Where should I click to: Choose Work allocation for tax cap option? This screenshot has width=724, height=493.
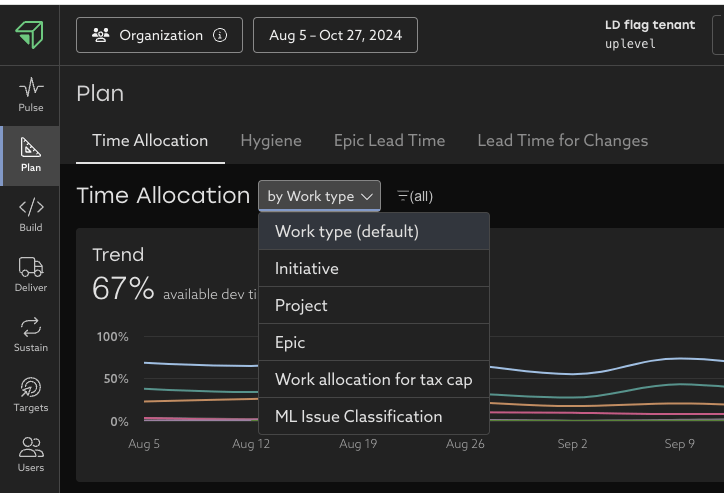pyautogui.click(x=373, y=379)
